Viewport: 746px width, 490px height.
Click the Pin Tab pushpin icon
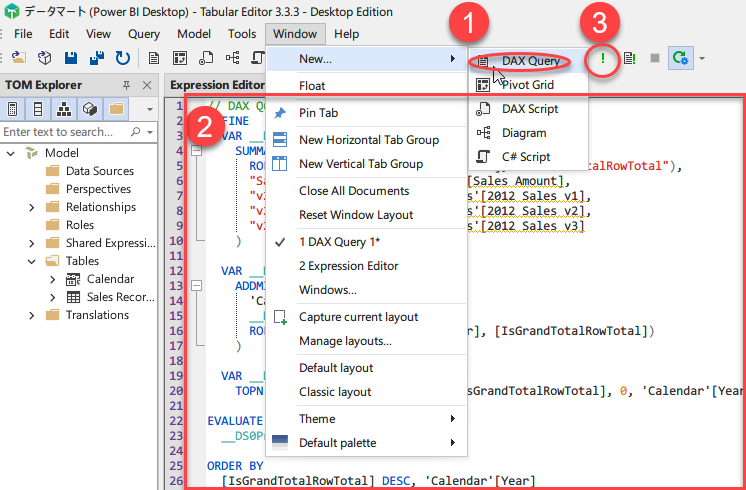pyautogui.click(x=280, y=113)
